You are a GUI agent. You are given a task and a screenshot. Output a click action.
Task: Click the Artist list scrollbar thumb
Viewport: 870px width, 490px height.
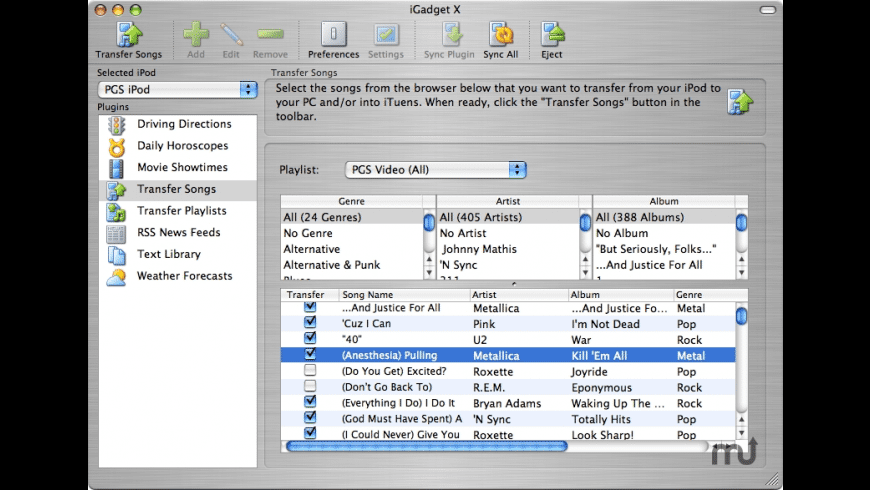point(585,223)
